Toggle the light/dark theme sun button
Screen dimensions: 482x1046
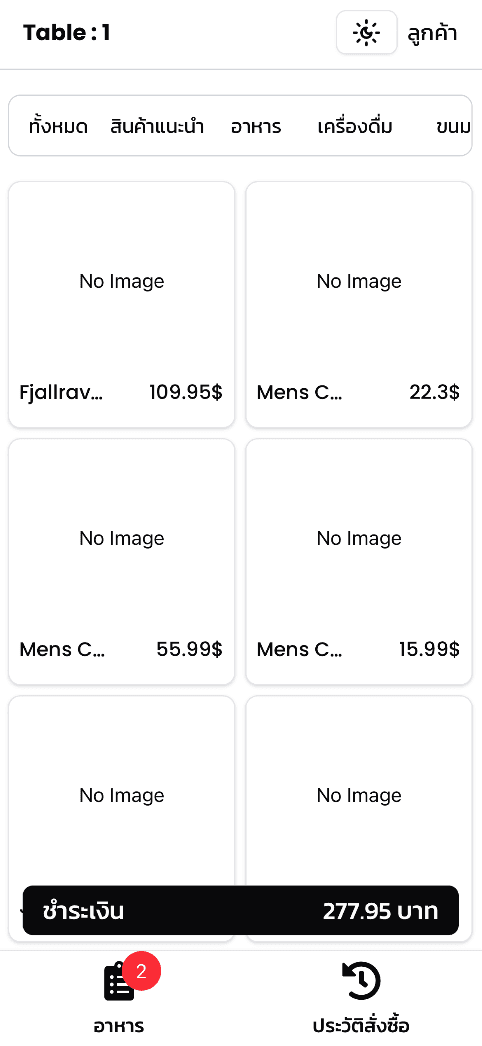[367, 33]
